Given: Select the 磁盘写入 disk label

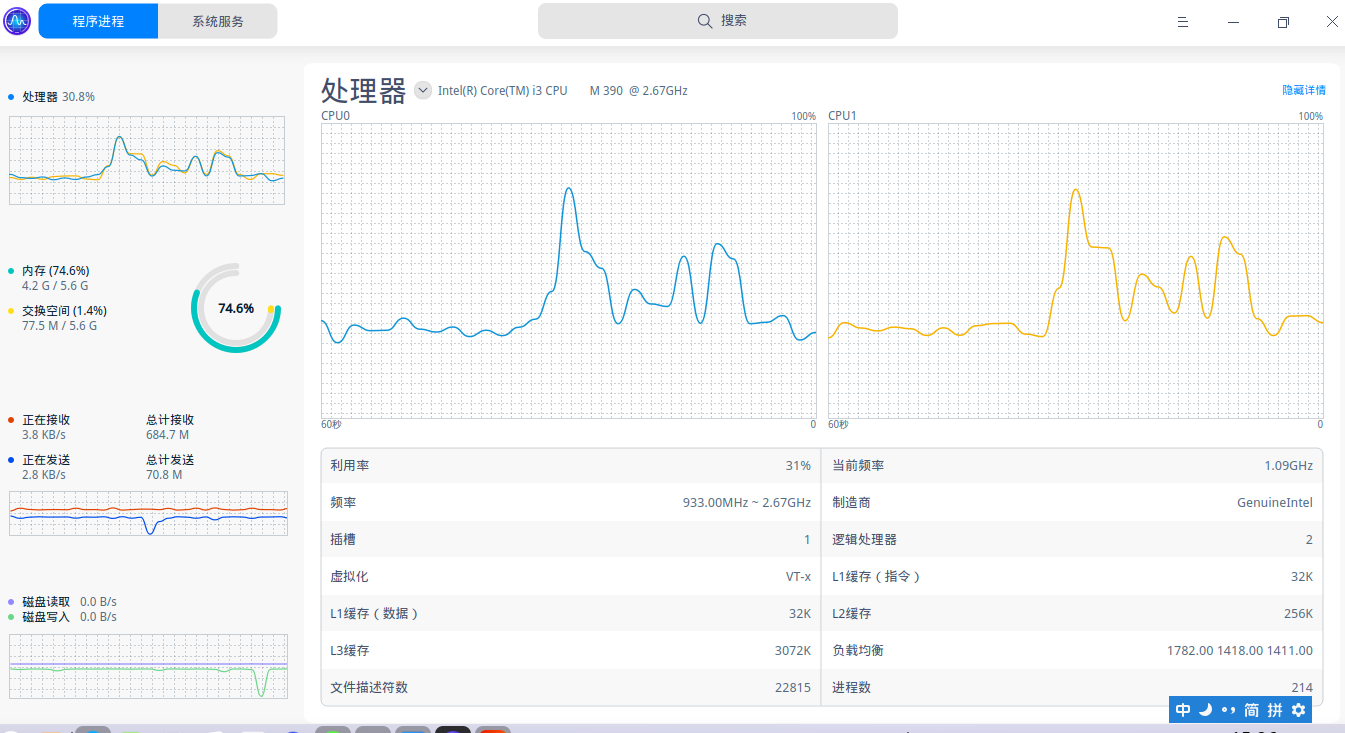Looking at the screenshot, I should click(x=46, y=617).
